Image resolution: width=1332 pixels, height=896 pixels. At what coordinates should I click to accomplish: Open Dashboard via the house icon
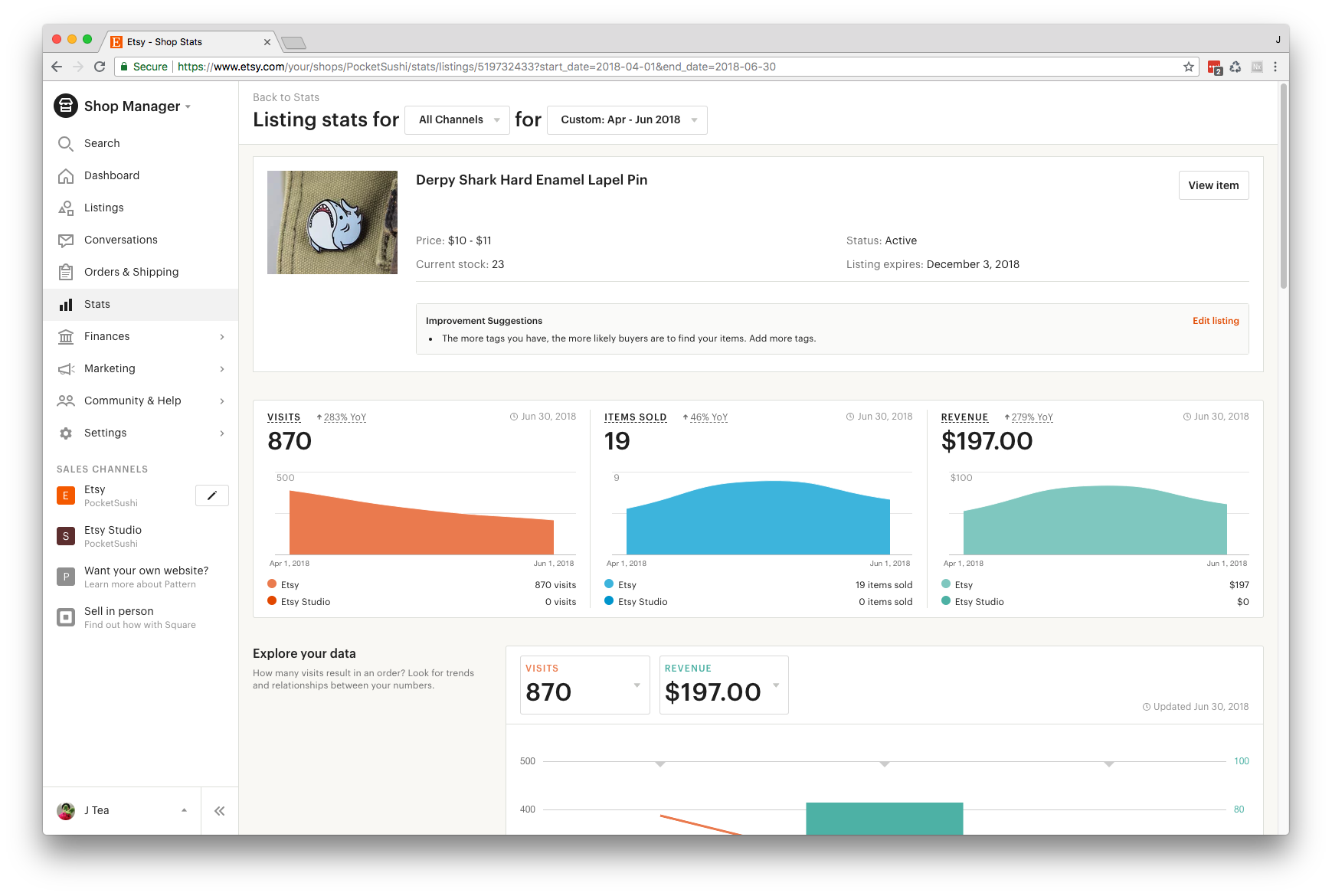coord(66,175)
